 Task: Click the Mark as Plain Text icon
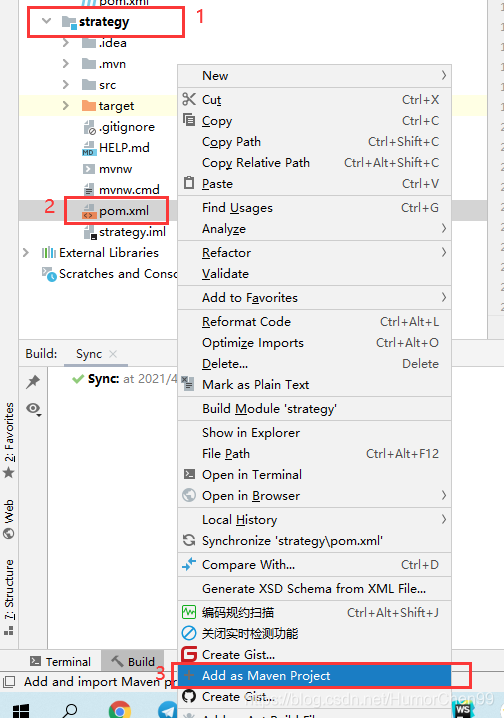(188, 383)
